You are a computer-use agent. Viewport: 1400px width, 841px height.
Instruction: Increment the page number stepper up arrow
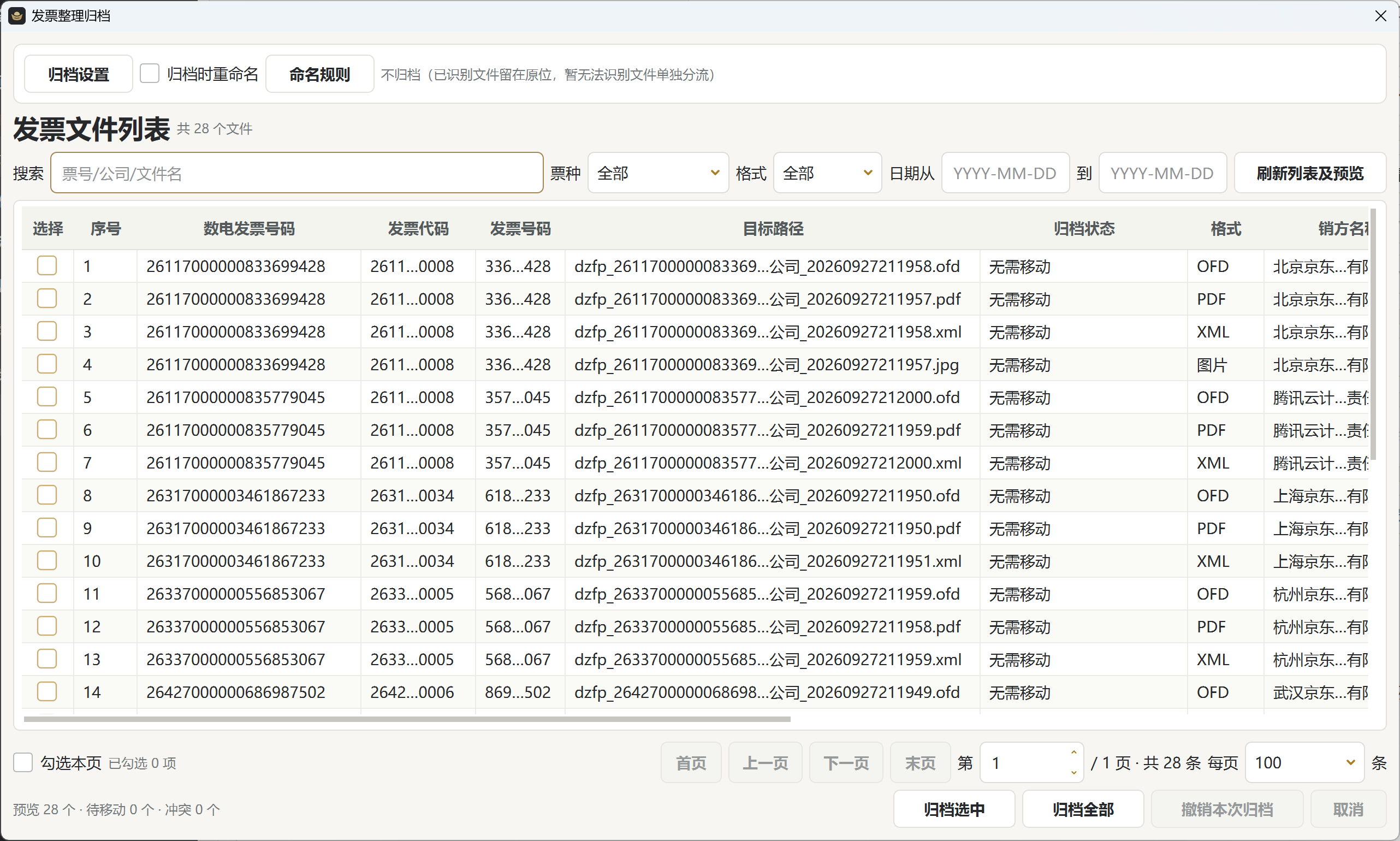(x=1073, y=753)
